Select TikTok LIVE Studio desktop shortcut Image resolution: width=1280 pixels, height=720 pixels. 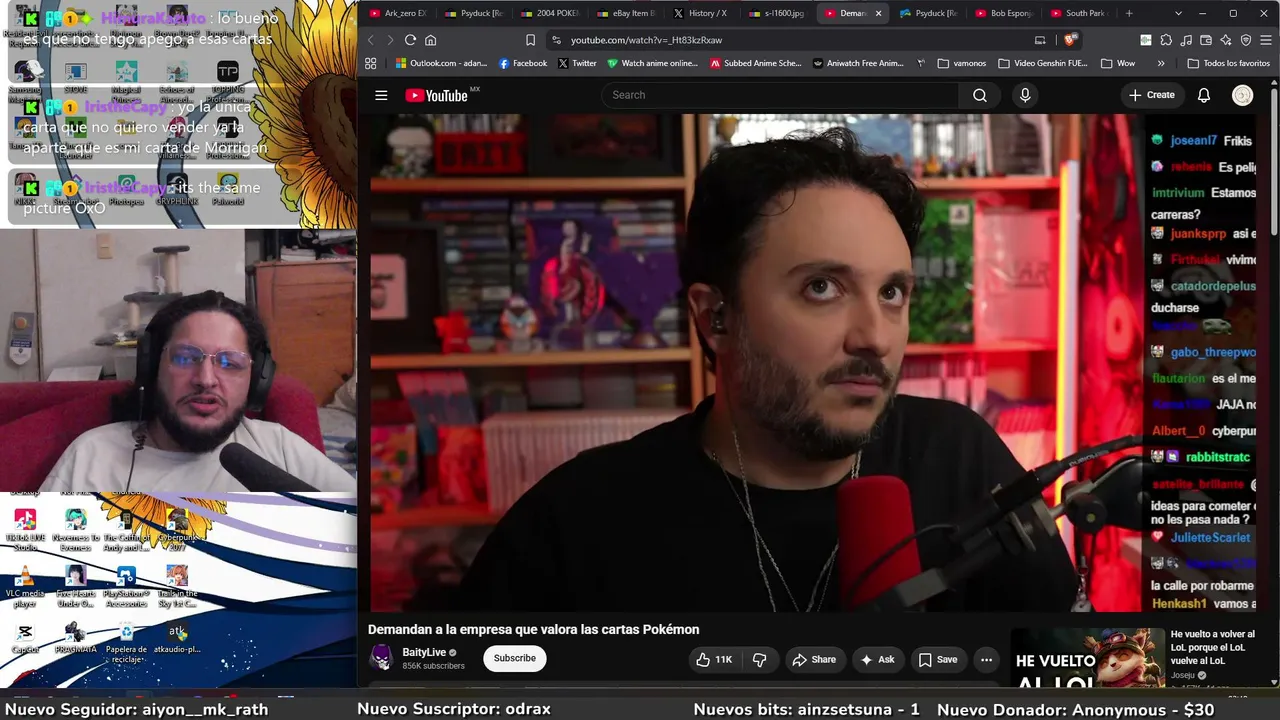(25, 530)
